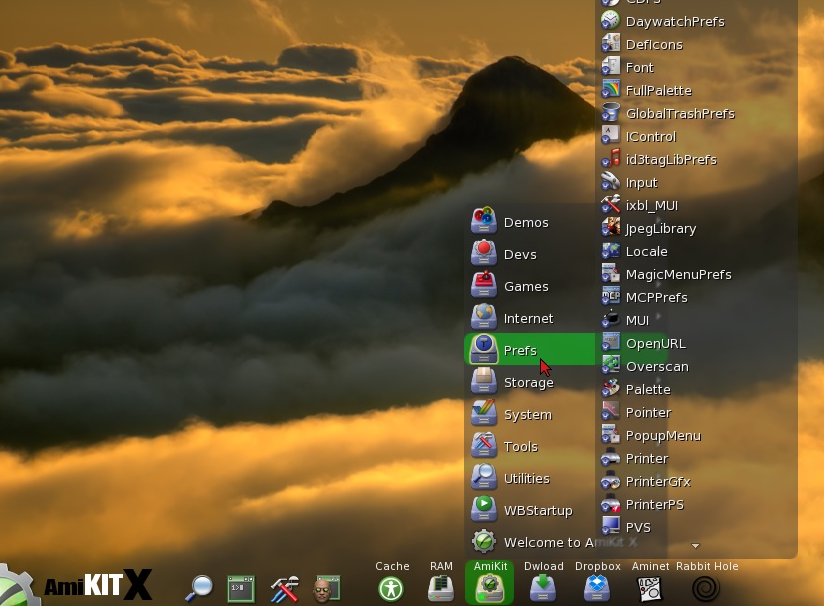The height and width of the screenshot is (606, 824).
Task: Click the scroll-down arrow below PVS
Action: tap(696, 546)
